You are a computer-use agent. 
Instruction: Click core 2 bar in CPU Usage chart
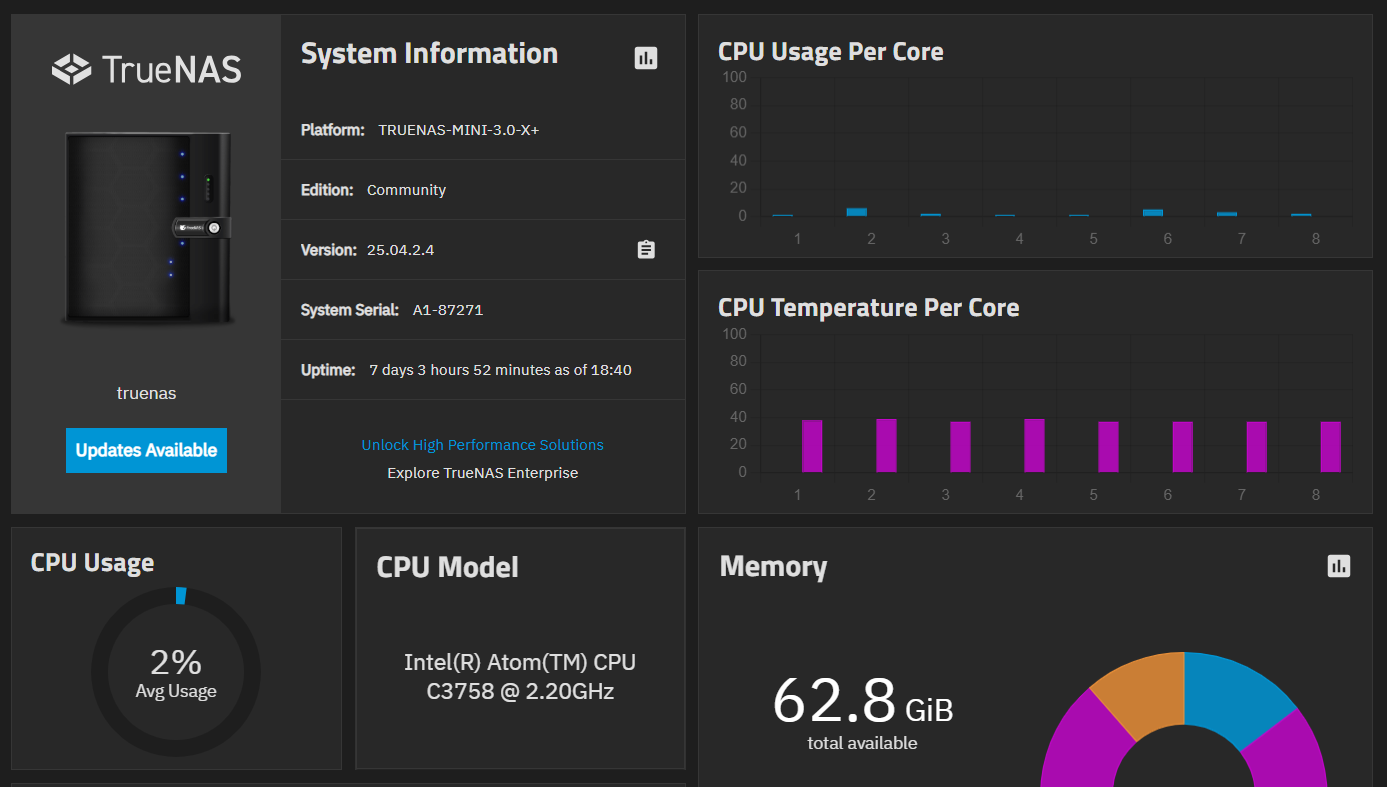pyautogui.click(x=857, y=212)
